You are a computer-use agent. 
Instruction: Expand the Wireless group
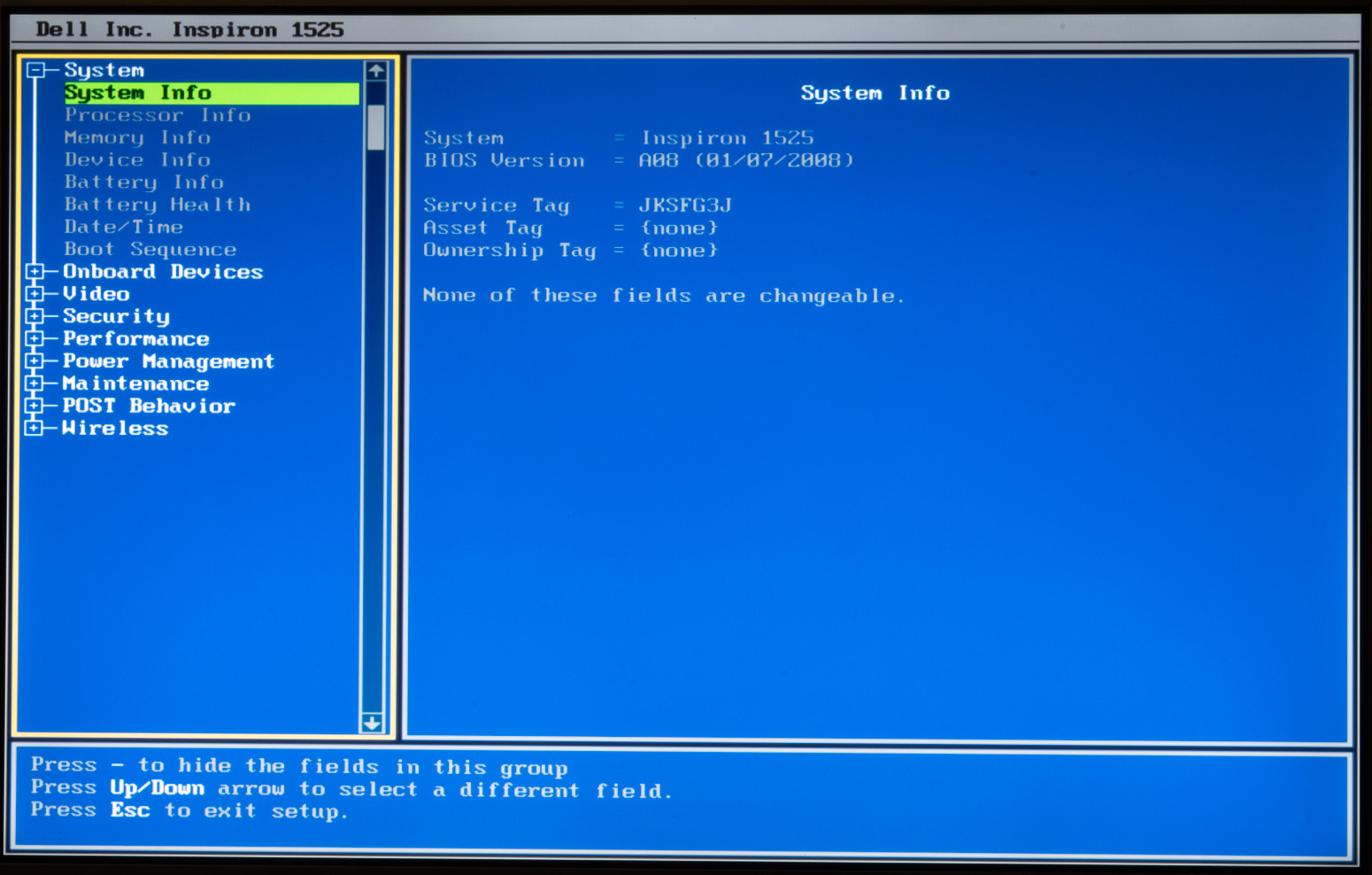tap(35, 429)
